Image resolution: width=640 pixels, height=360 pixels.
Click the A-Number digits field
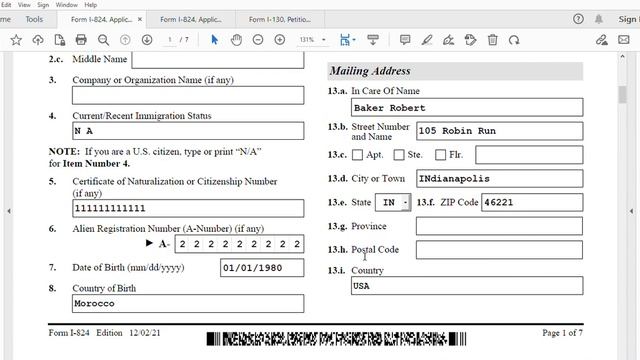pos(240,244)
